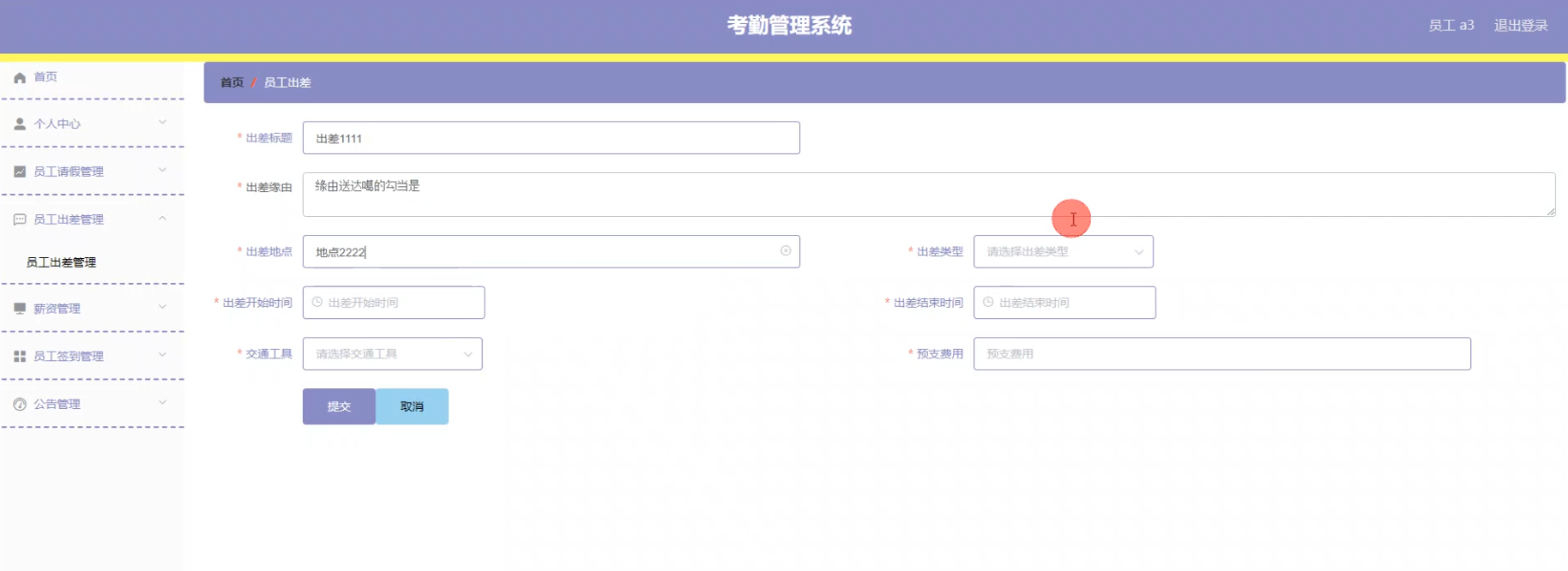Expand the 薪资管理 menu chevron

(x=162, y=308)
